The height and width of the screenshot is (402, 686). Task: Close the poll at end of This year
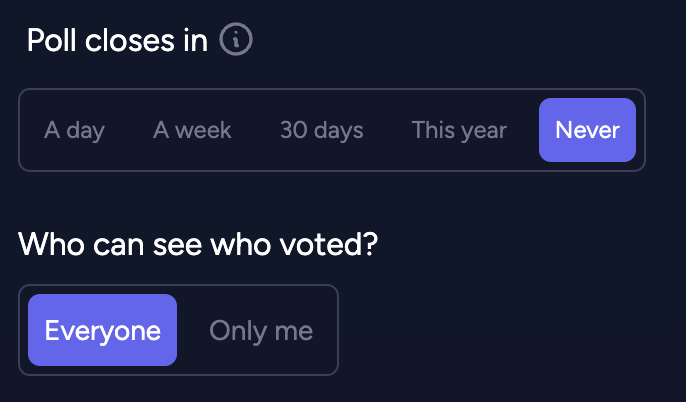tap(459, 130)
